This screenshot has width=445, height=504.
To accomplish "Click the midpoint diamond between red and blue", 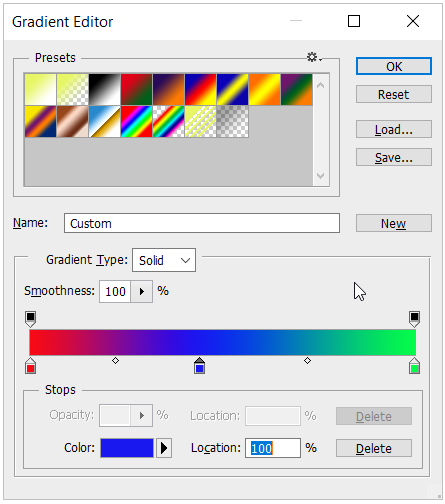I will pos(115,360).
